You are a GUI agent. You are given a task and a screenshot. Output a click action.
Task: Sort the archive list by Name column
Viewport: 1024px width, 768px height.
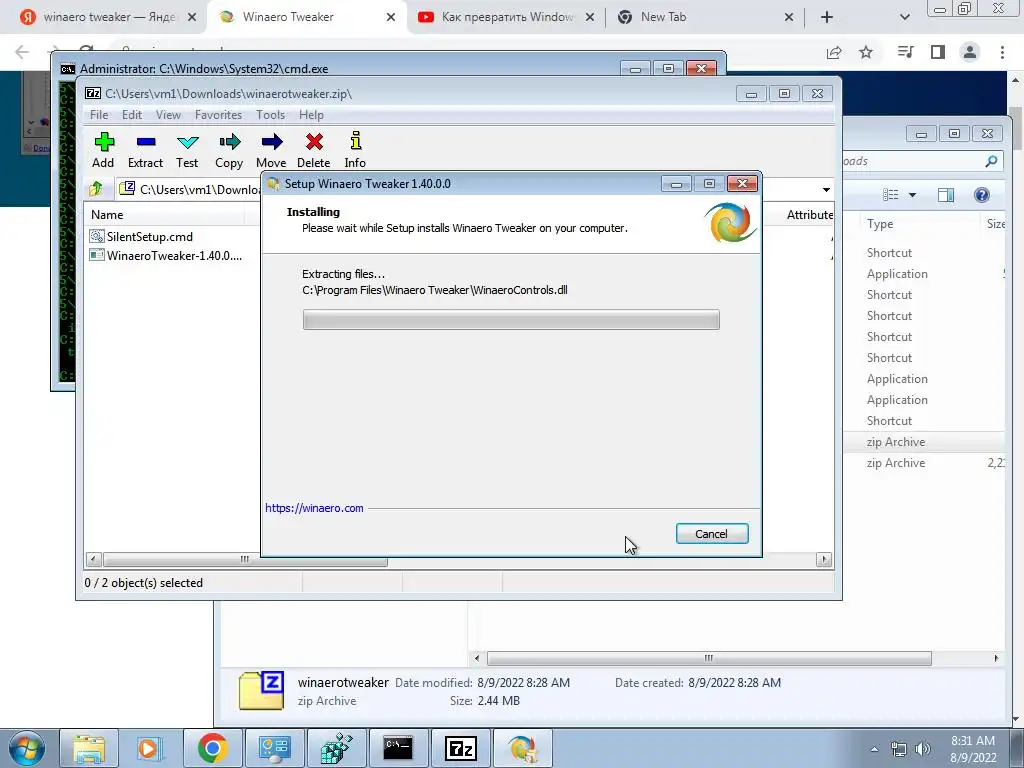[x=107, y=215]
